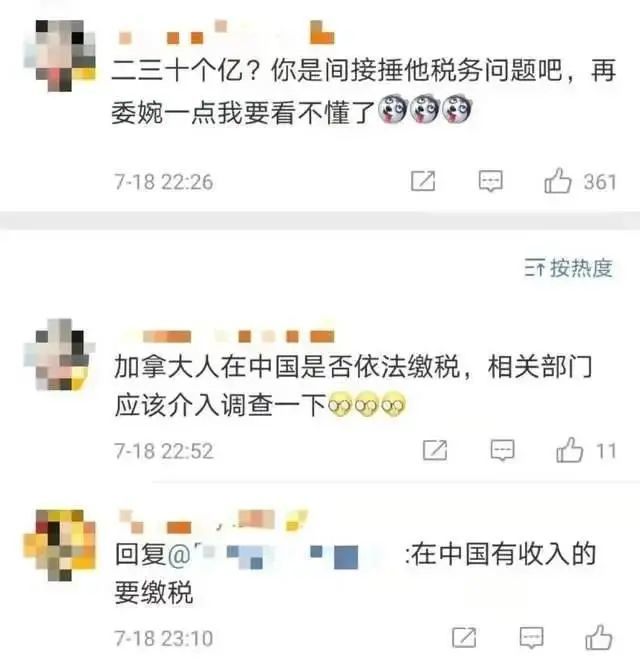
Task: Select the reply text 在中国有收入的要缴税
Action: click(x=355, y=573)
